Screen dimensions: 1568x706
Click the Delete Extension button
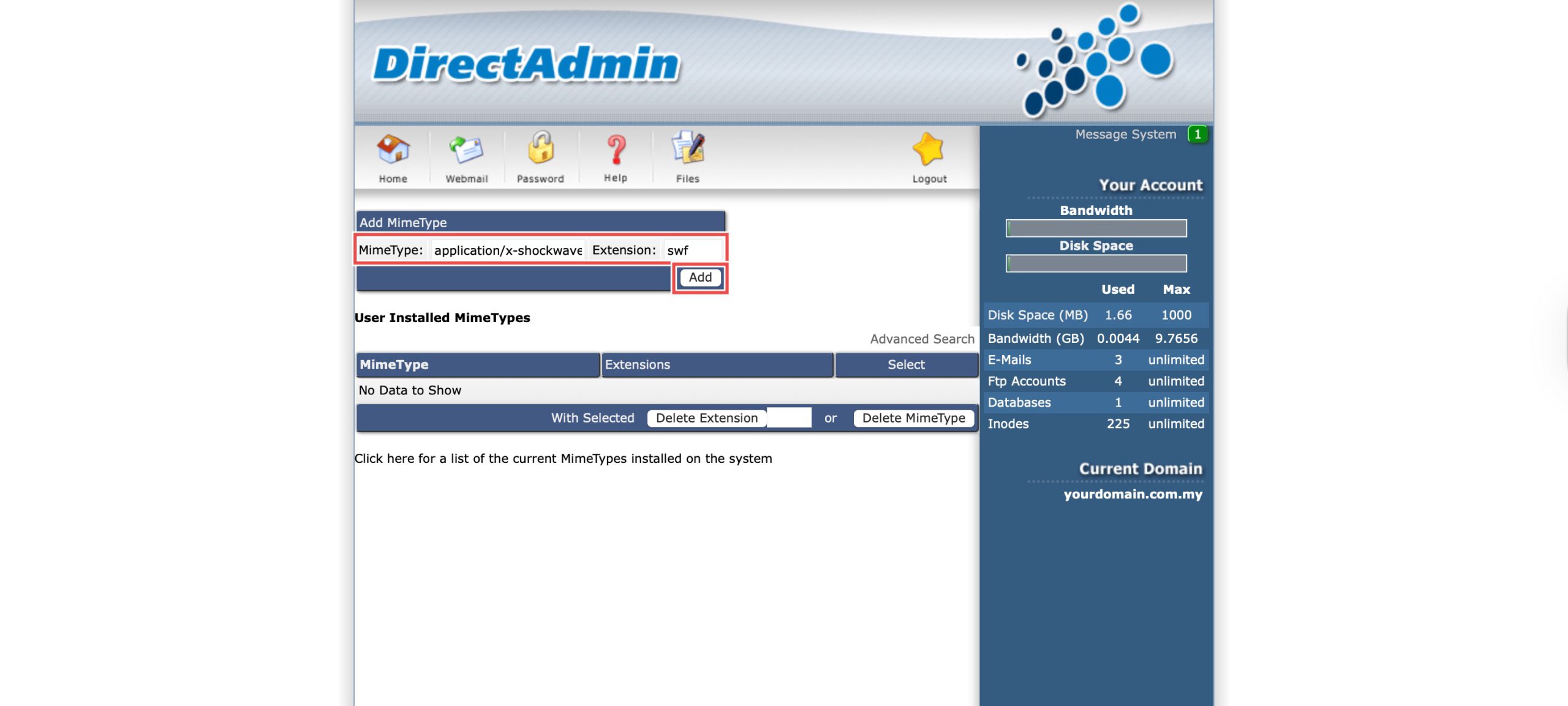click(x=706, y=418)
